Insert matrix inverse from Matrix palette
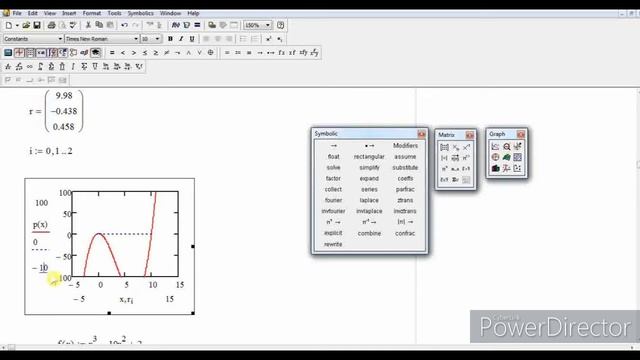The width and height of the screenshot is (640, 360). 467,147
